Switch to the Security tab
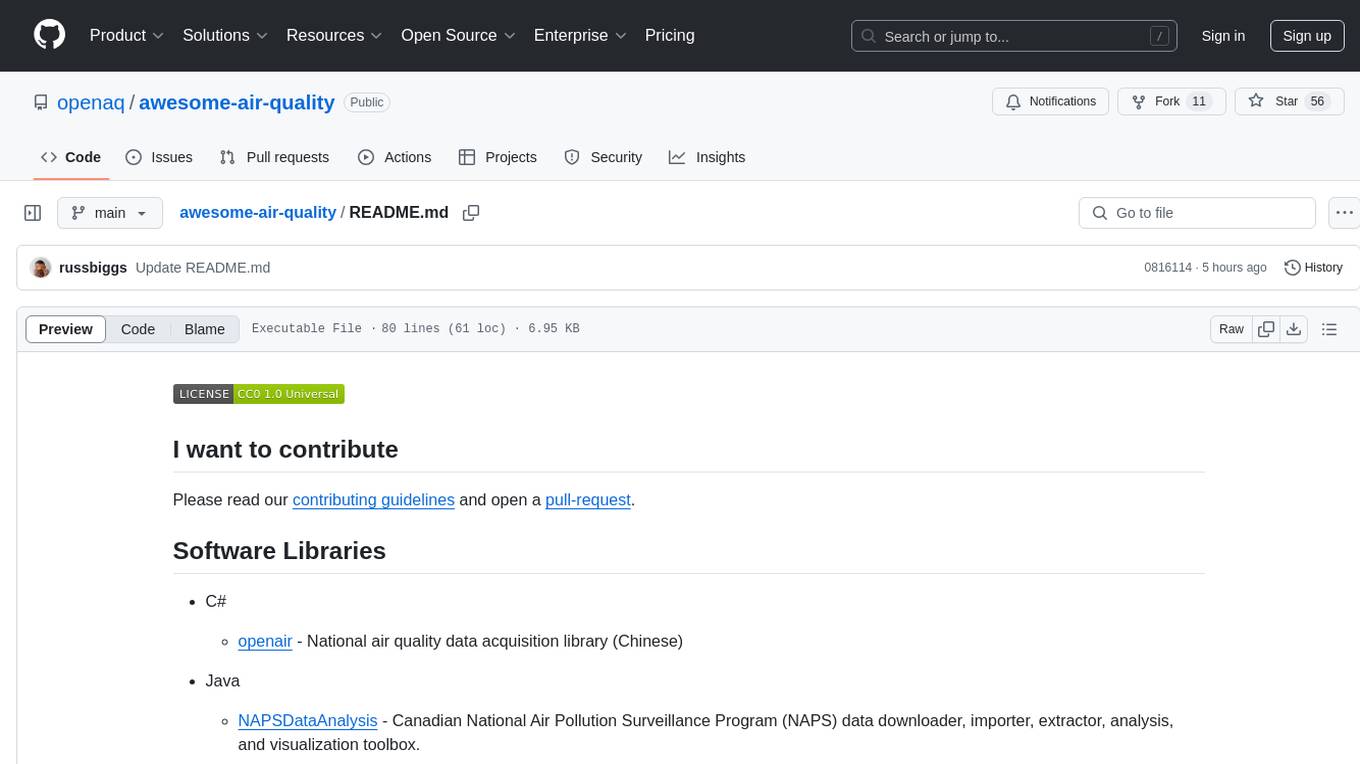The image size is (1360, 764). click(x=603, y=157)
